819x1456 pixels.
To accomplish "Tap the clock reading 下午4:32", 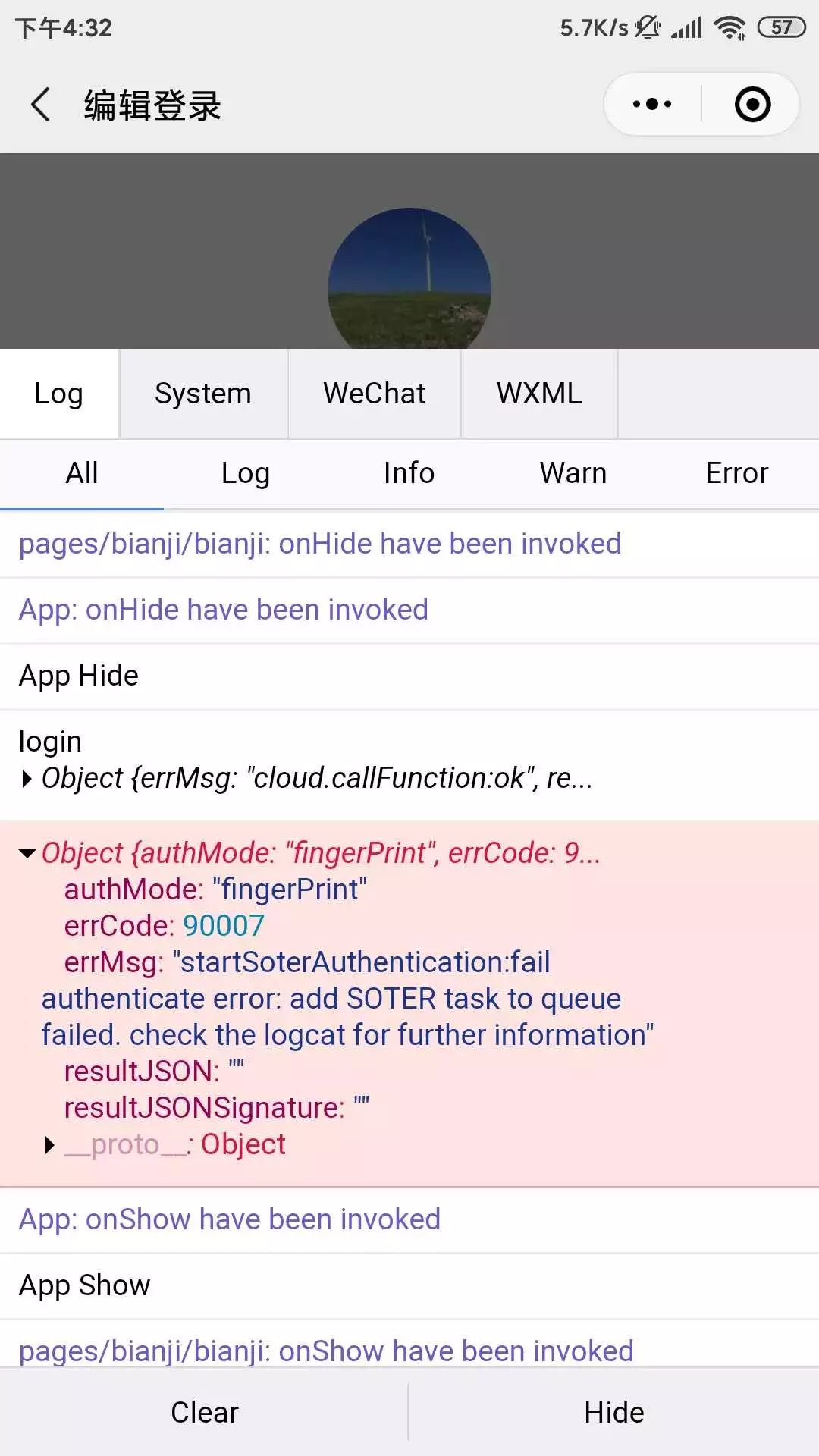I will (x=64, y=28).
